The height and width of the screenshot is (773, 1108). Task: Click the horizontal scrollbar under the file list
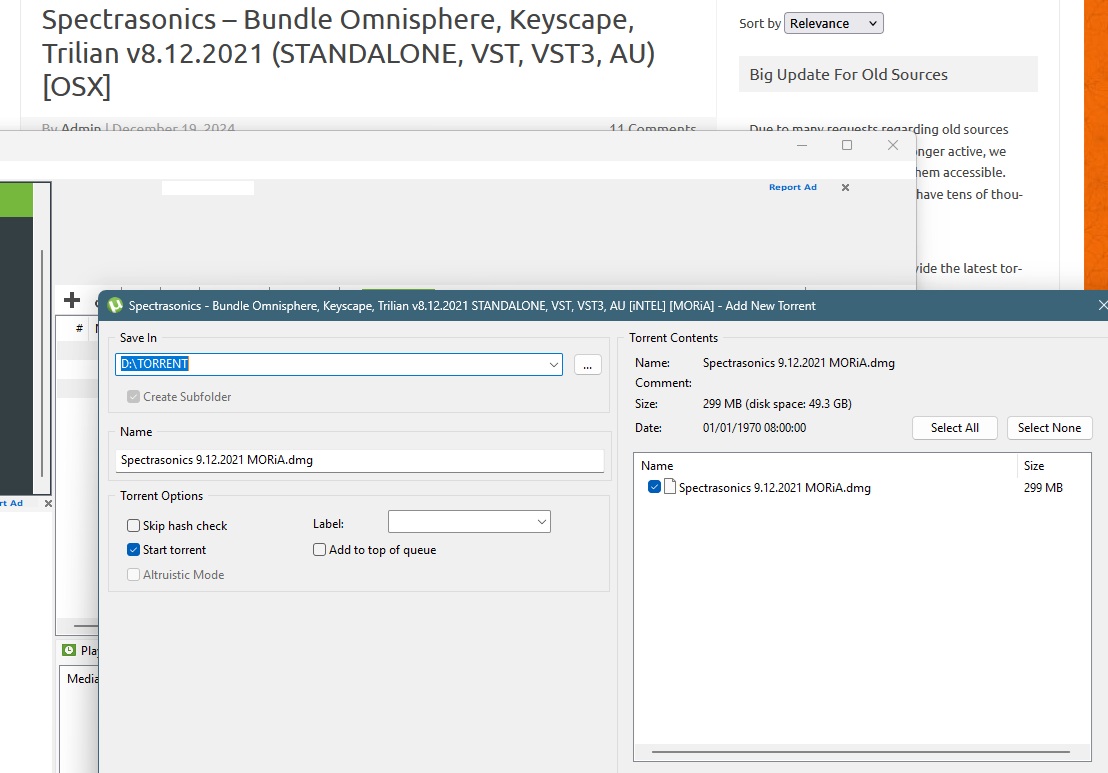coord(861,752)
